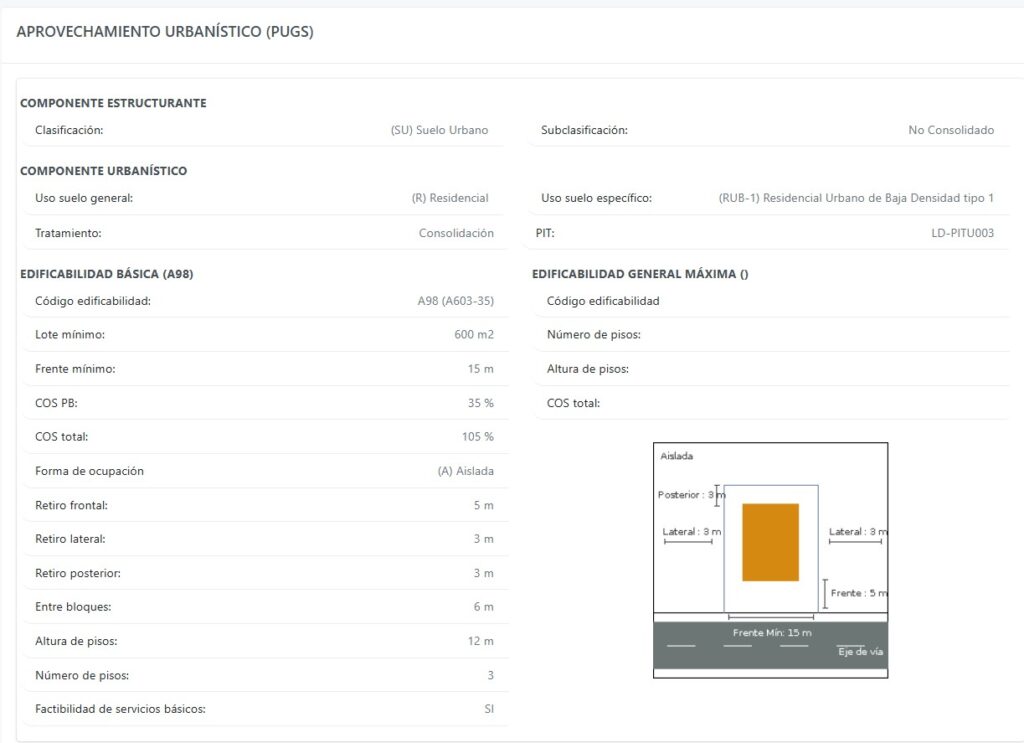This screenshot has height=743, width=1024.
Task: Click the empty Altura de pisos field under Edificabilidad General Máxima
Action: tap(773, 369)
